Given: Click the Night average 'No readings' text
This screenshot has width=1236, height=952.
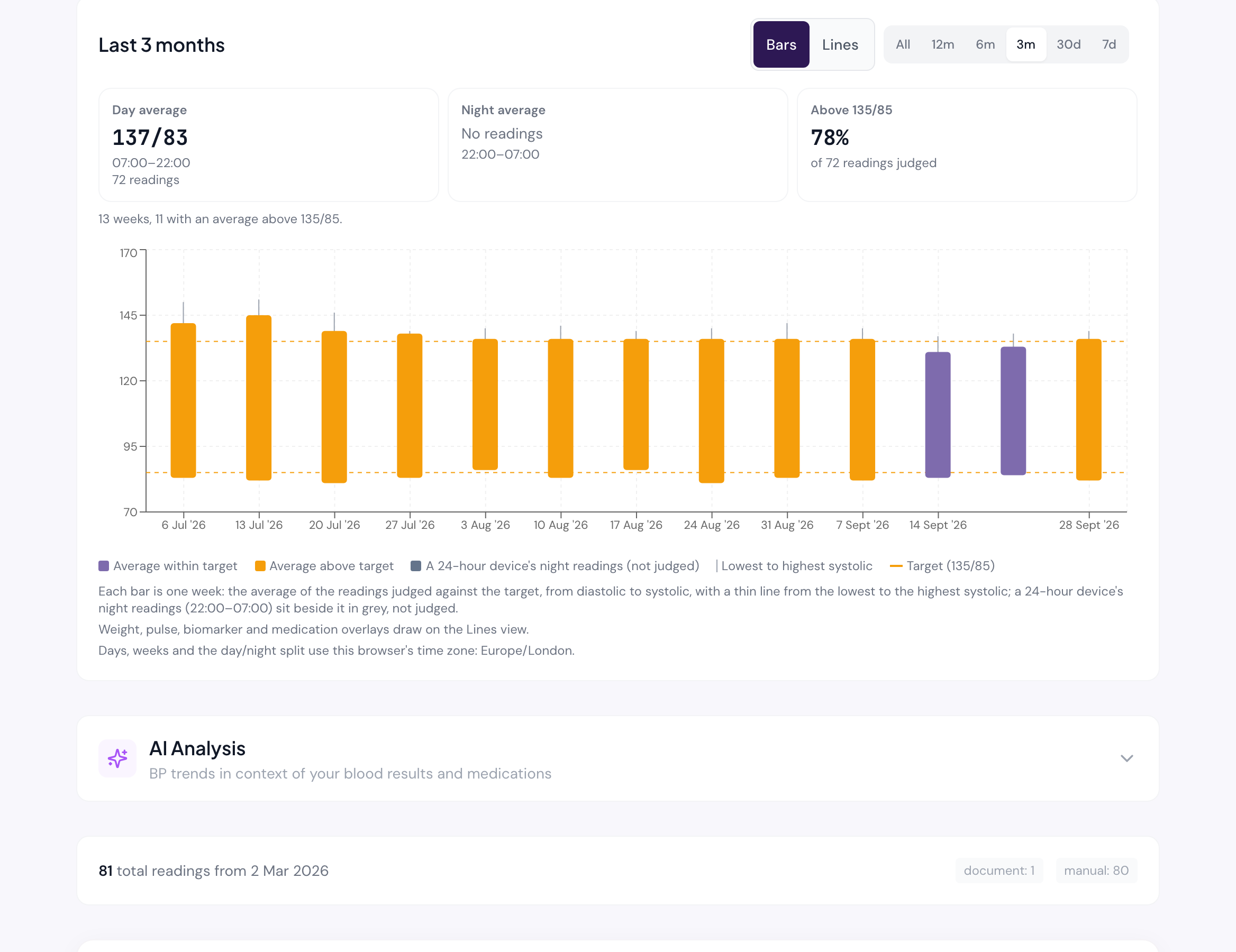Looking at the screenshot, I should click(502, 133).
